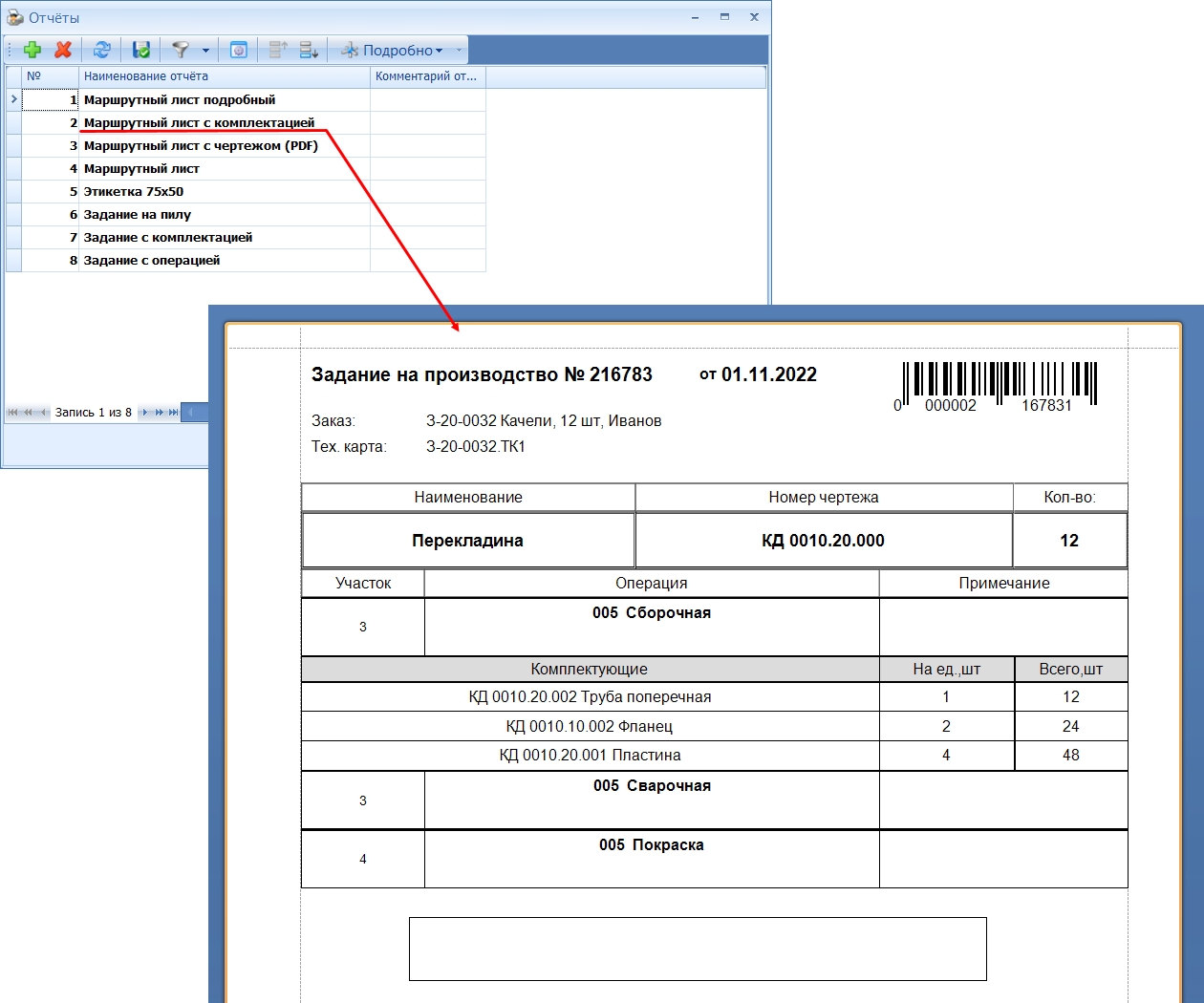
Task: Go to the first record
Action: (13, 413)
